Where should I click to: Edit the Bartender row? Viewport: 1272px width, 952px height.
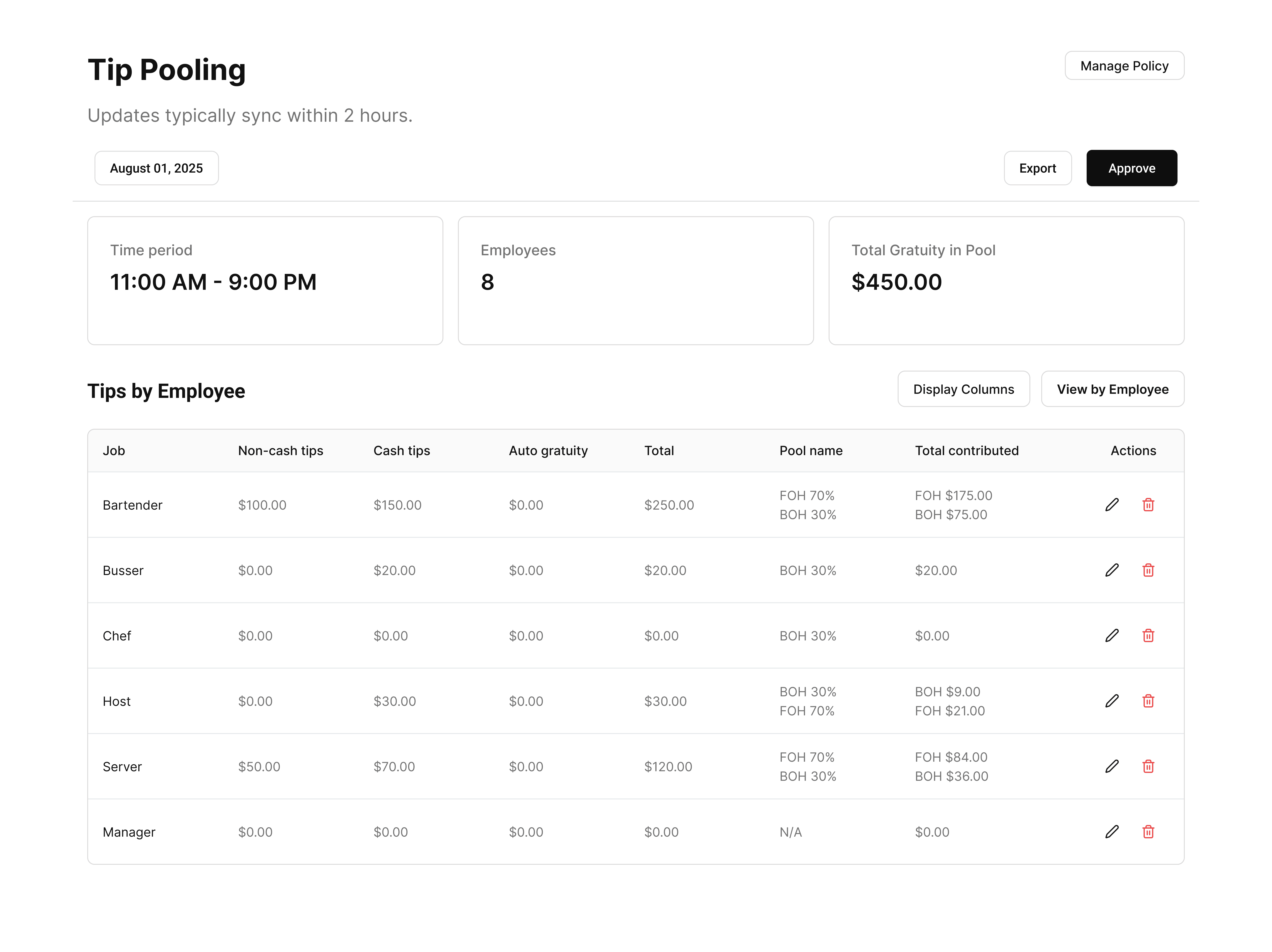pos(1112,505)
